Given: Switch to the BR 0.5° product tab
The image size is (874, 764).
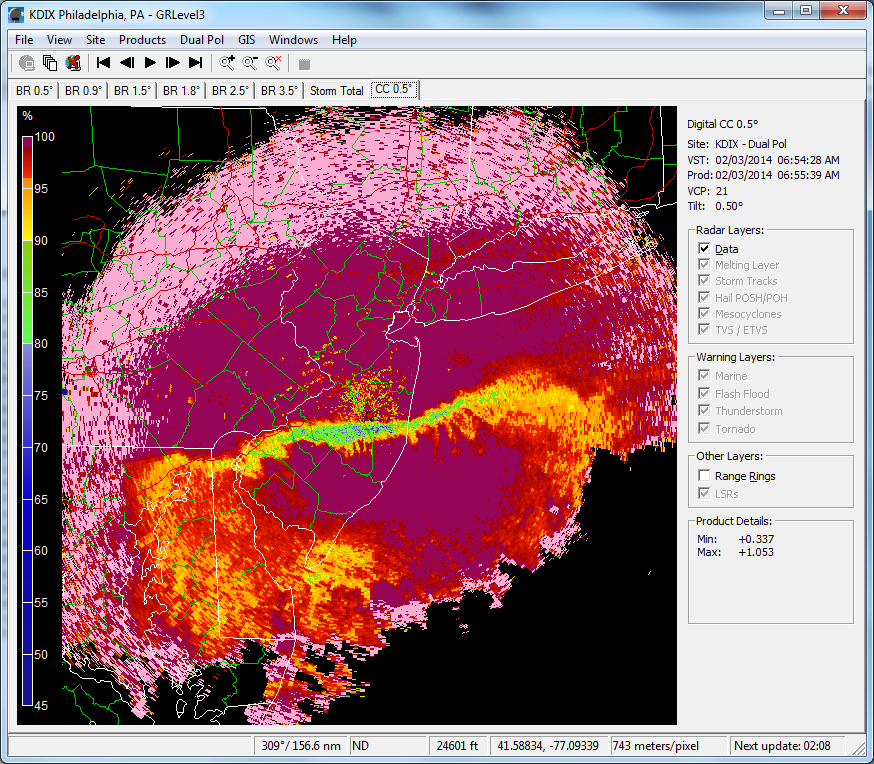Looking at the screenshot, I should point(34,90).
